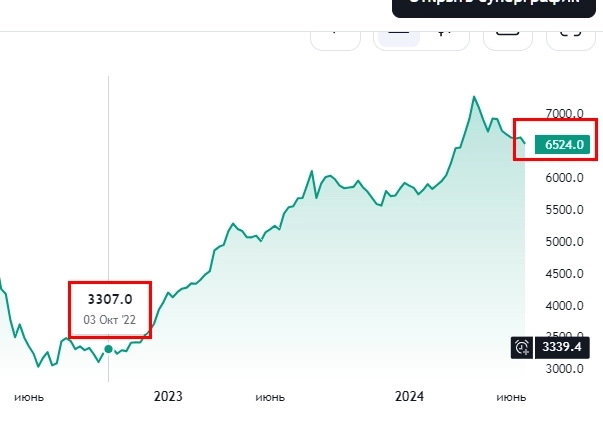Click the 03 Окт '22 date in tooltip
The height and width of the screenshot is (429, 603).
pyautogui.click(x=109, y=321)
